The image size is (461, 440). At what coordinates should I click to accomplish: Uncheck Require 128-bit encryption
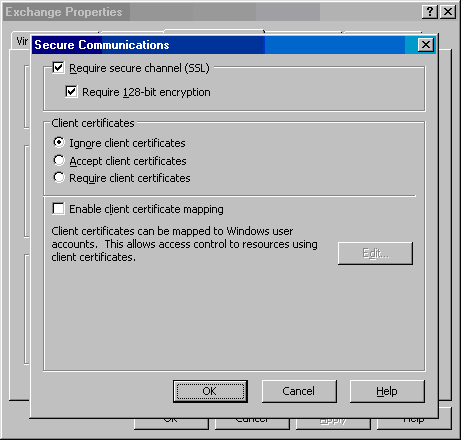(x=71, y=91)
